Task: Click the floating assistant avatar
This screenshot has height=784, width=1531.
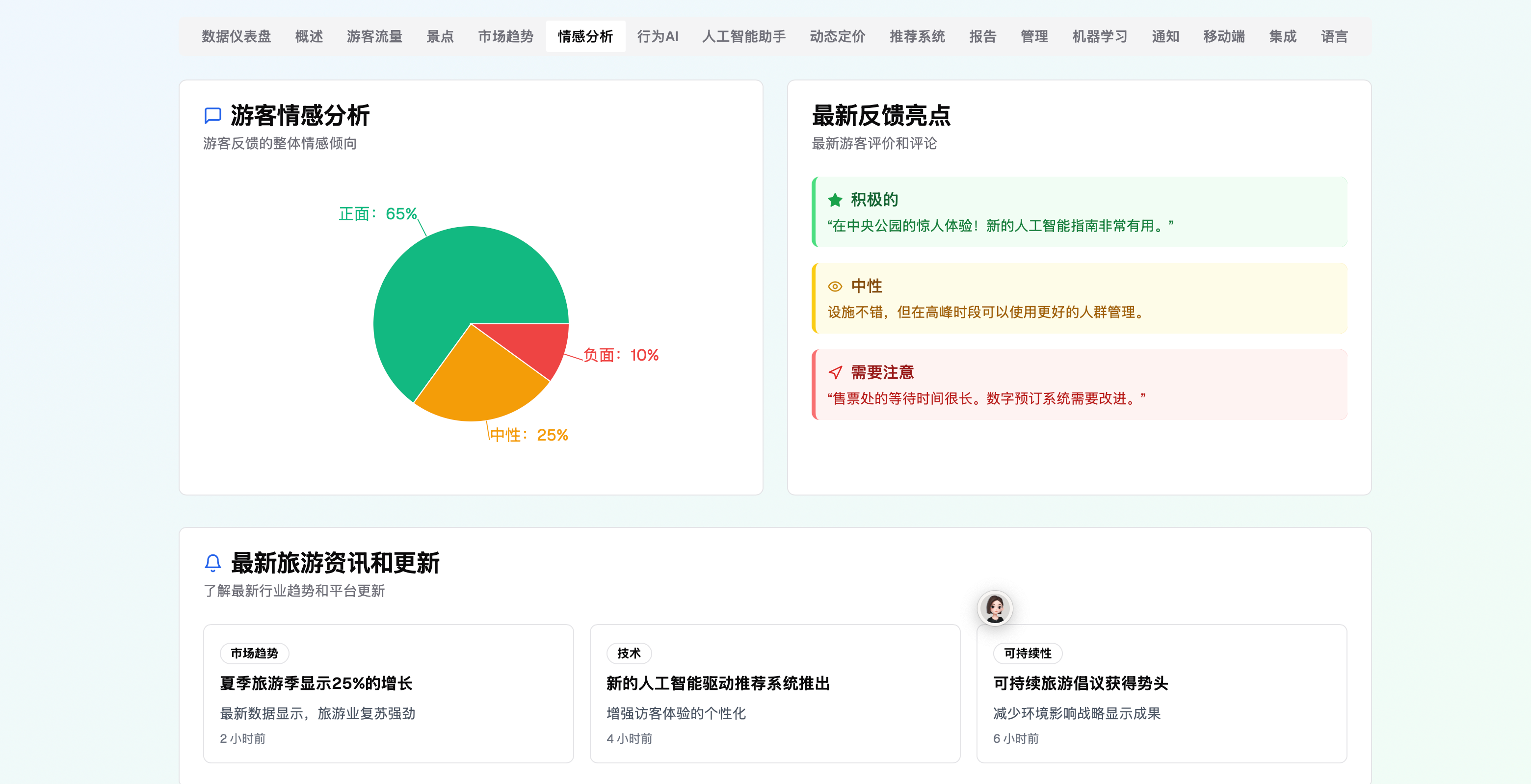Action: (x=994, y=607)
